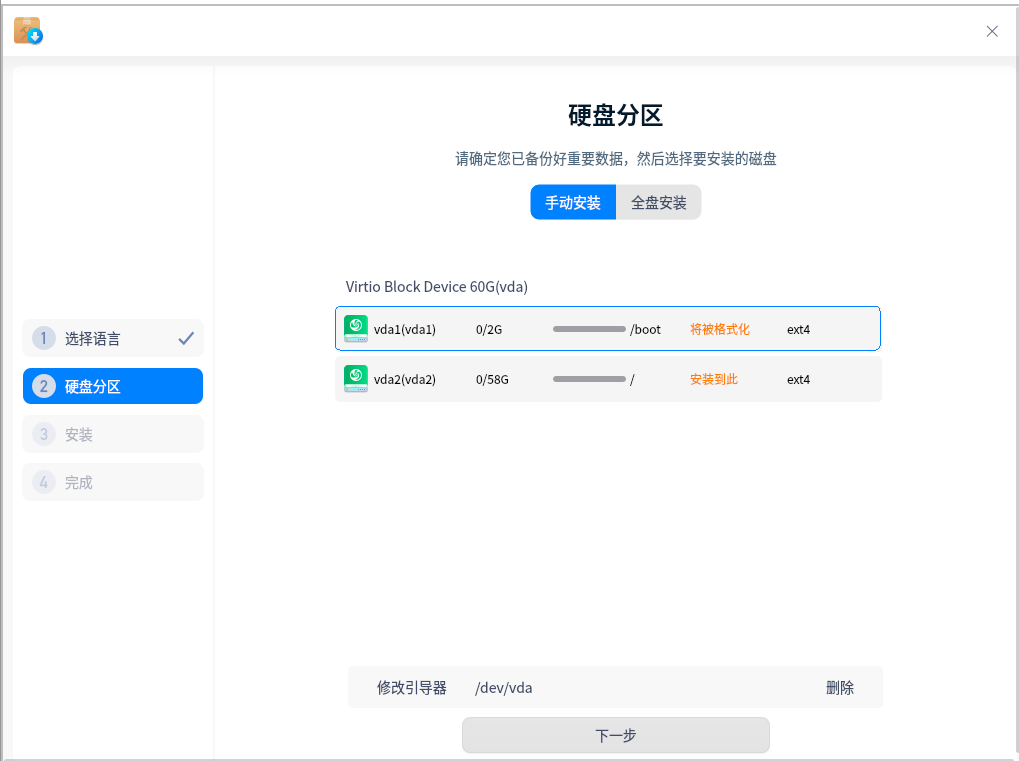Click the installer package icon in title bar
Viewport: 1019px width, 761px height.
pyautogui.click(x=28, y=31)
